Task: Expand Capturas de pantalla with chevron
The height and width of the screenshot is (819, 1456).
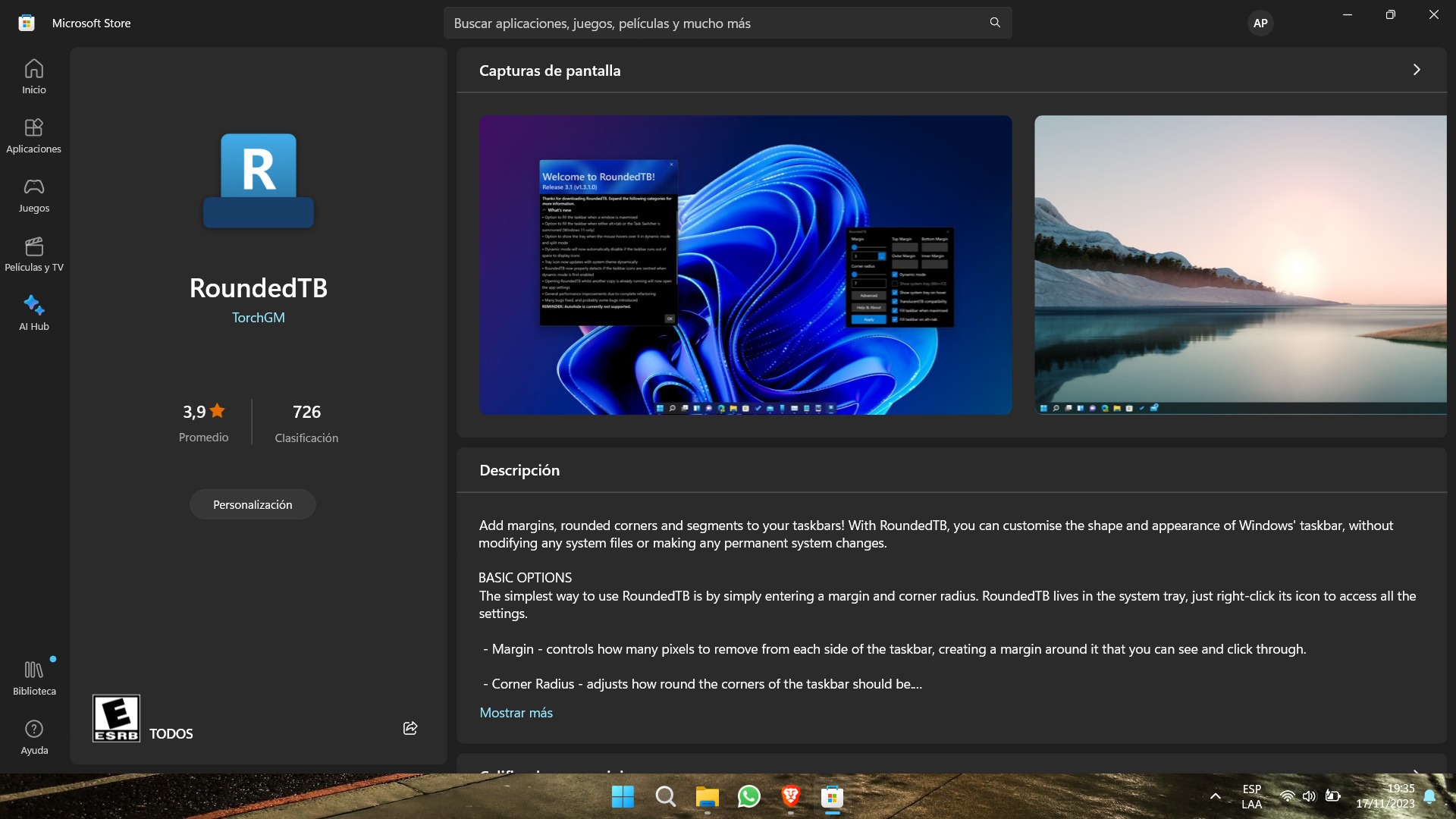Action: [1416, 70]
